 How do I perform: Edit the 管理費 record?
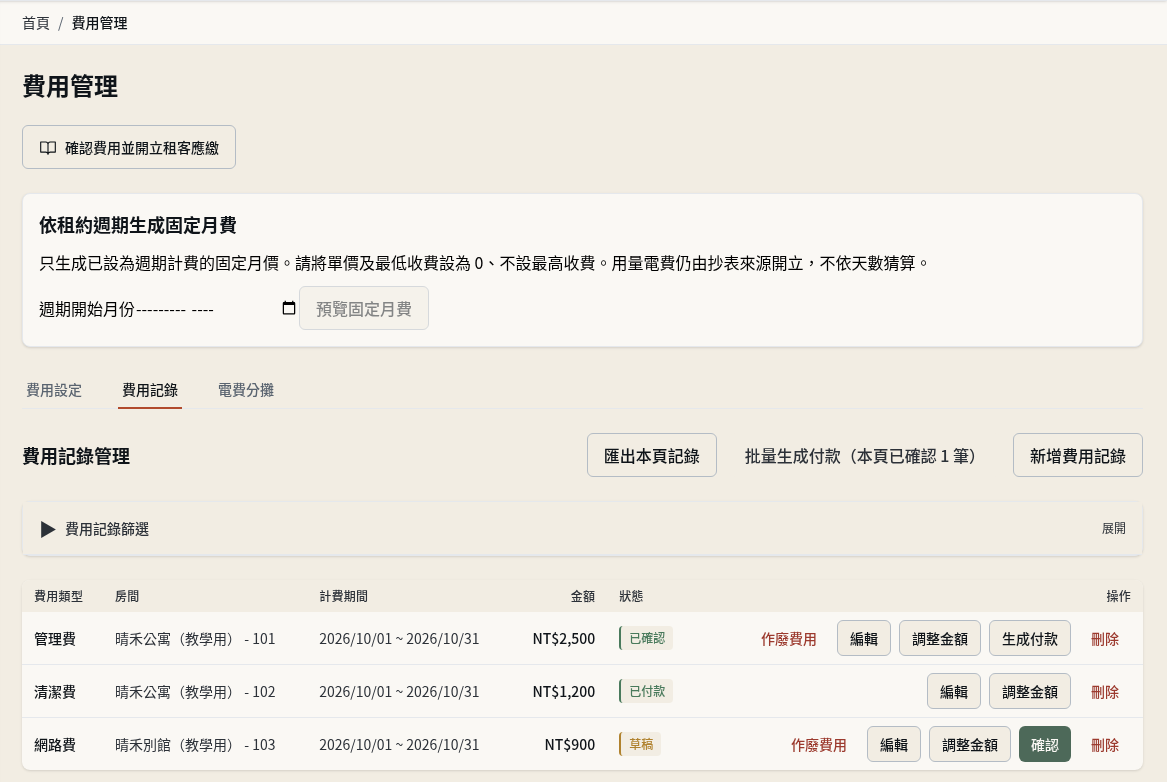pos(864,638)
